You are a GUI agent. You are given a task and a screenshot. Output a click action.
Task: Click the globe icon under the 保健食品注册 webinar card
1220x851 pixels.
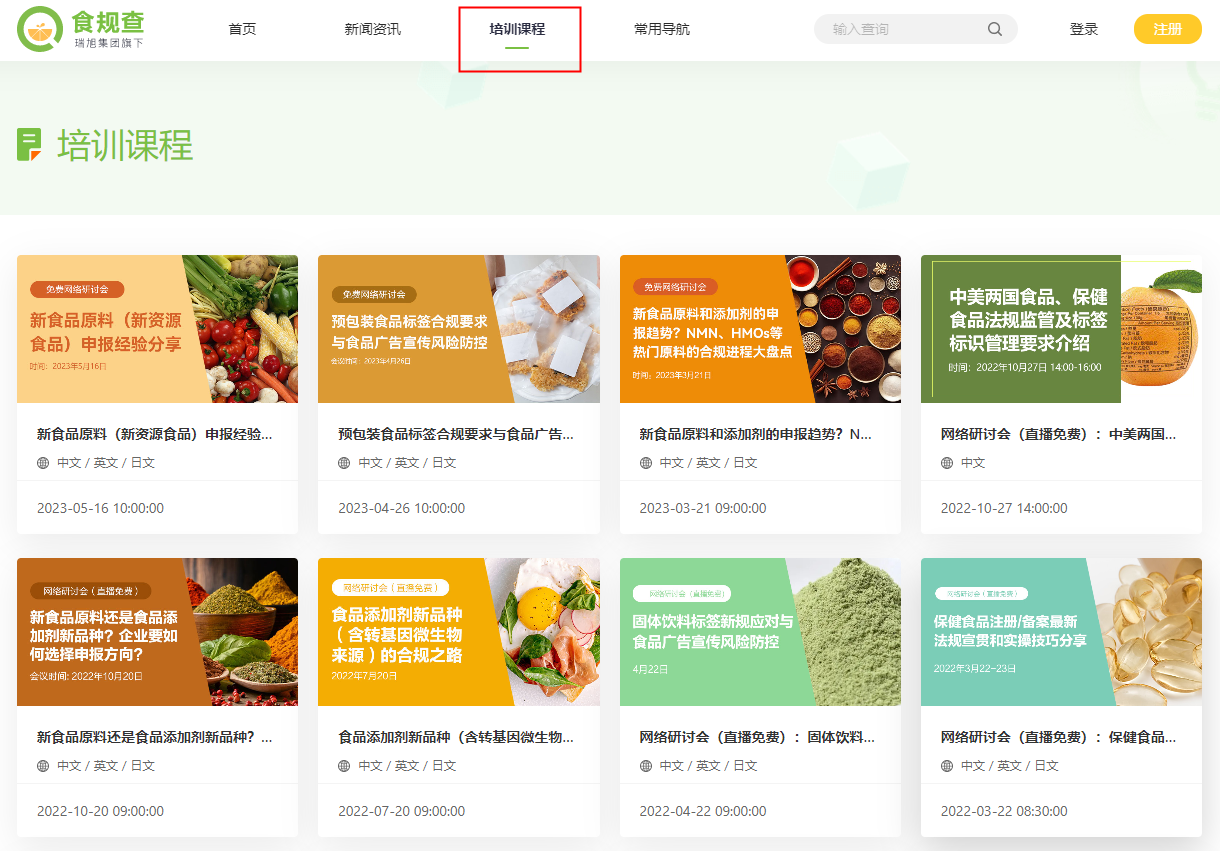(x=944, y=765)
